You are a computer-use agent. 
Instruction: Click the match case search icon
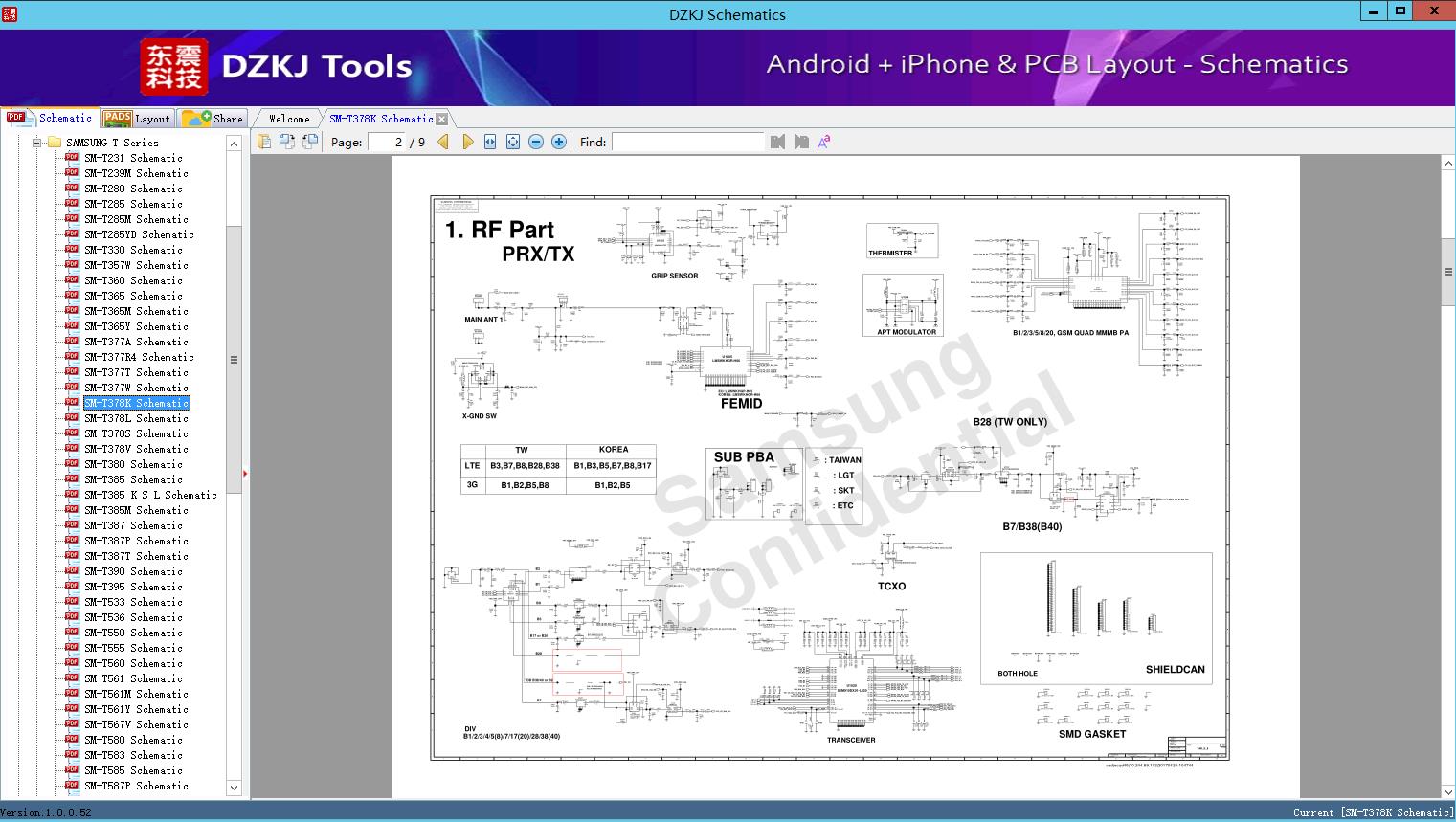[823, 142]
